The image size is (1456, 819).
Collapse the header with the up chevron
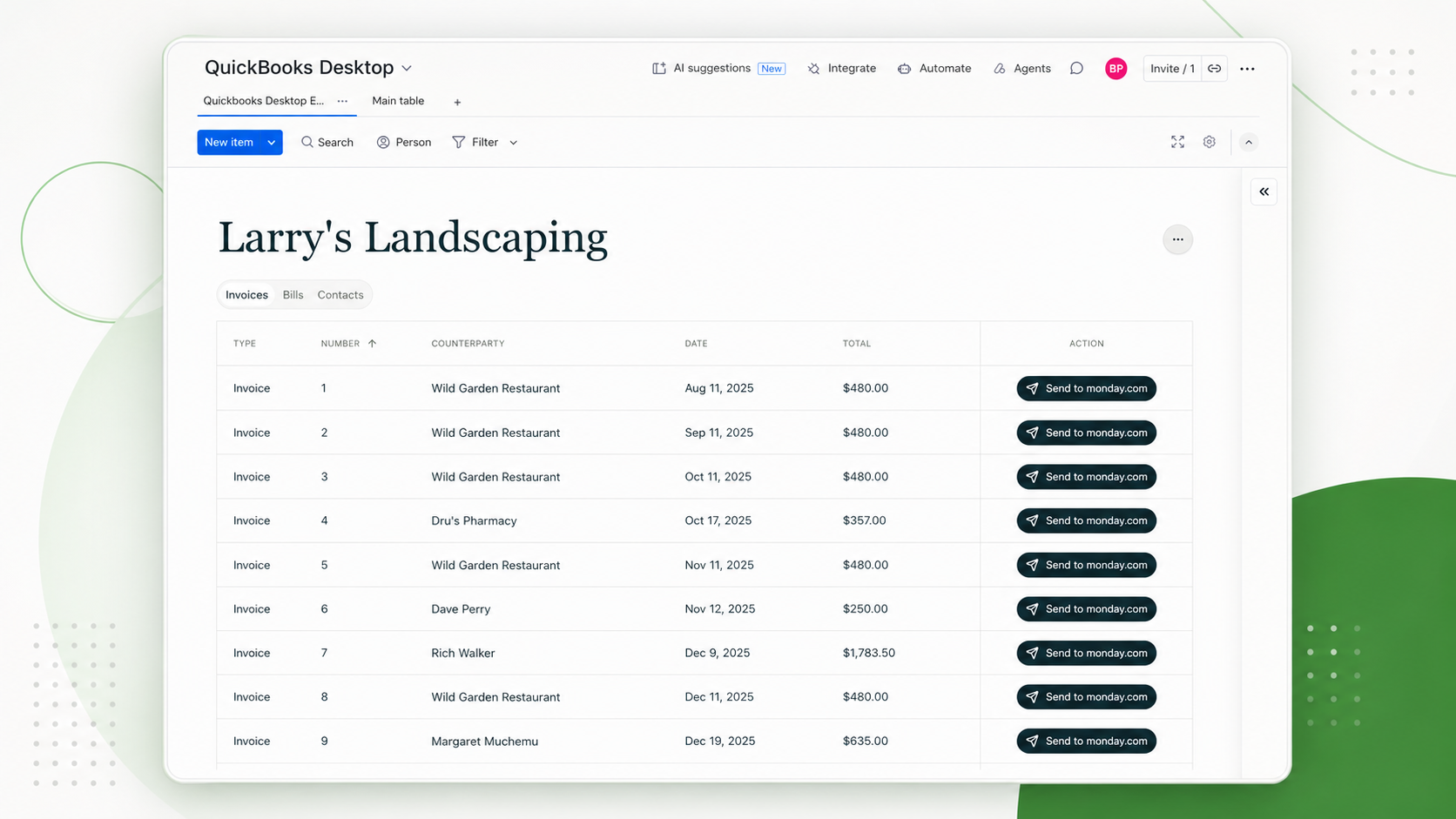tap(1248, 142)
